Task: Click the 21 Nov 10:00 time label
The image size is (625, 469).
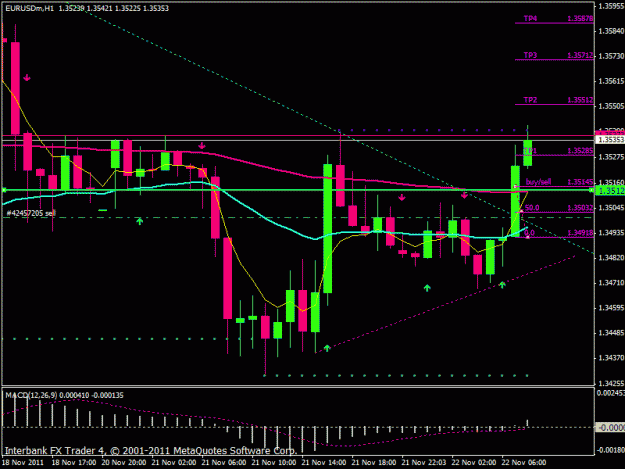Action: click(274, 463)
